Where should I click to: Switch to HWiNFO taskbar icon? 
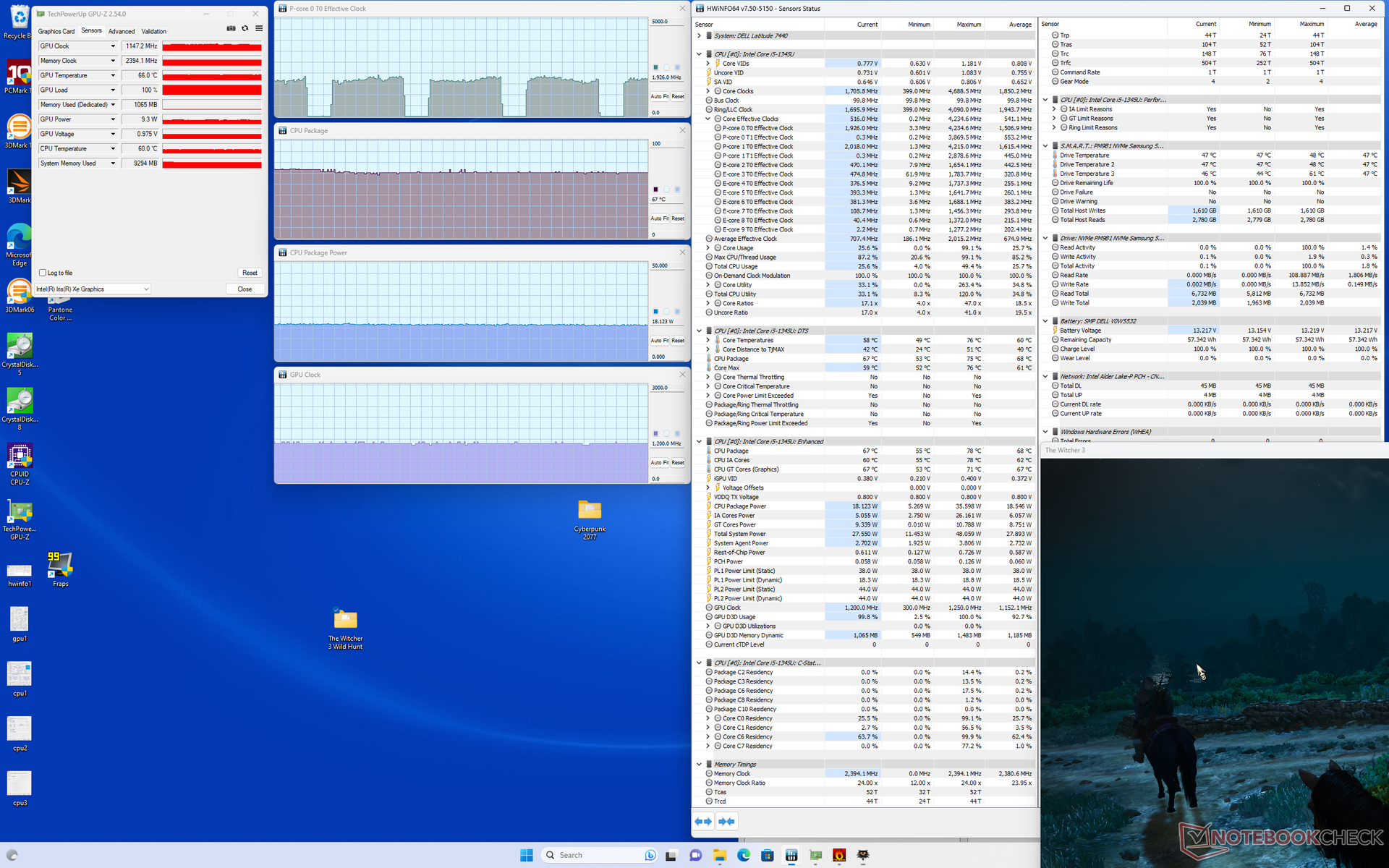point(791,855)
